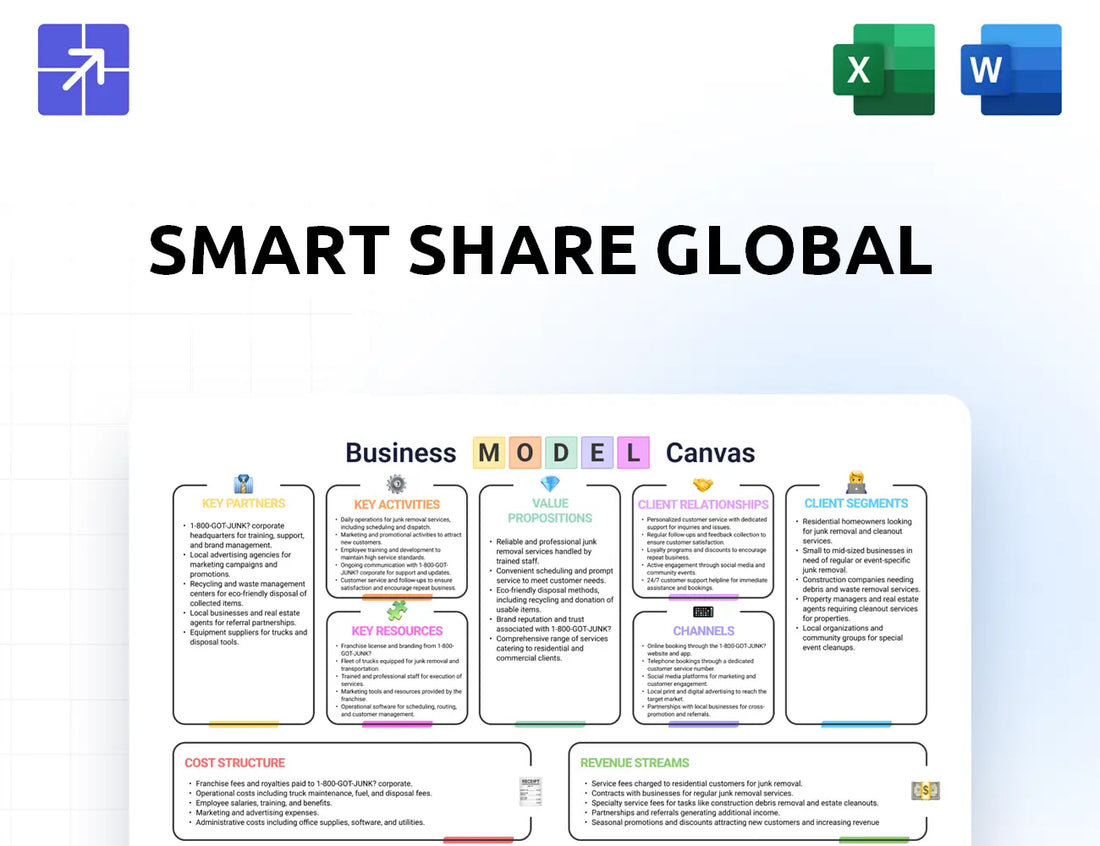
Task: Click the handshake icon above Client Relationships
Action: pyautogui.click(x=703, y=485)
